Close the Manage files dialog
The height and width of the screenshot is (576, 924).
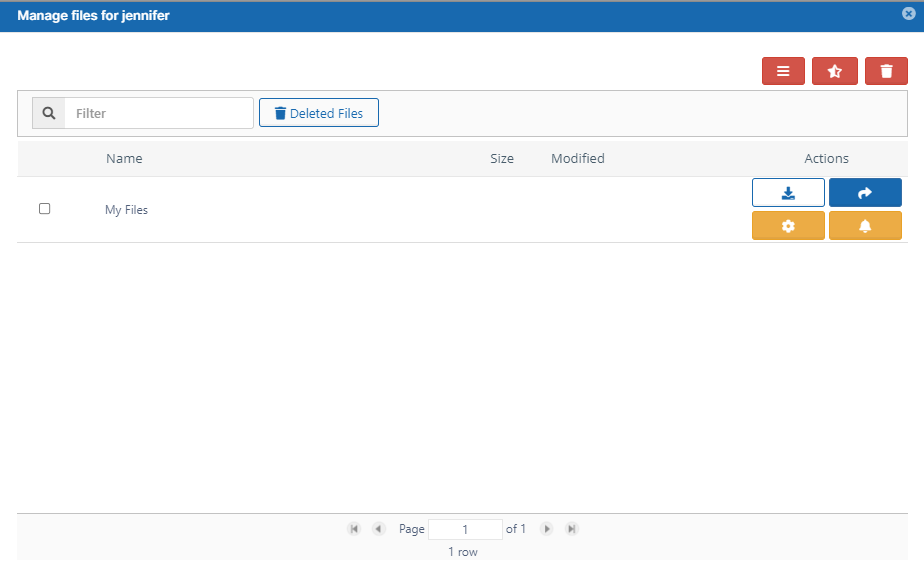coord(907,15)
